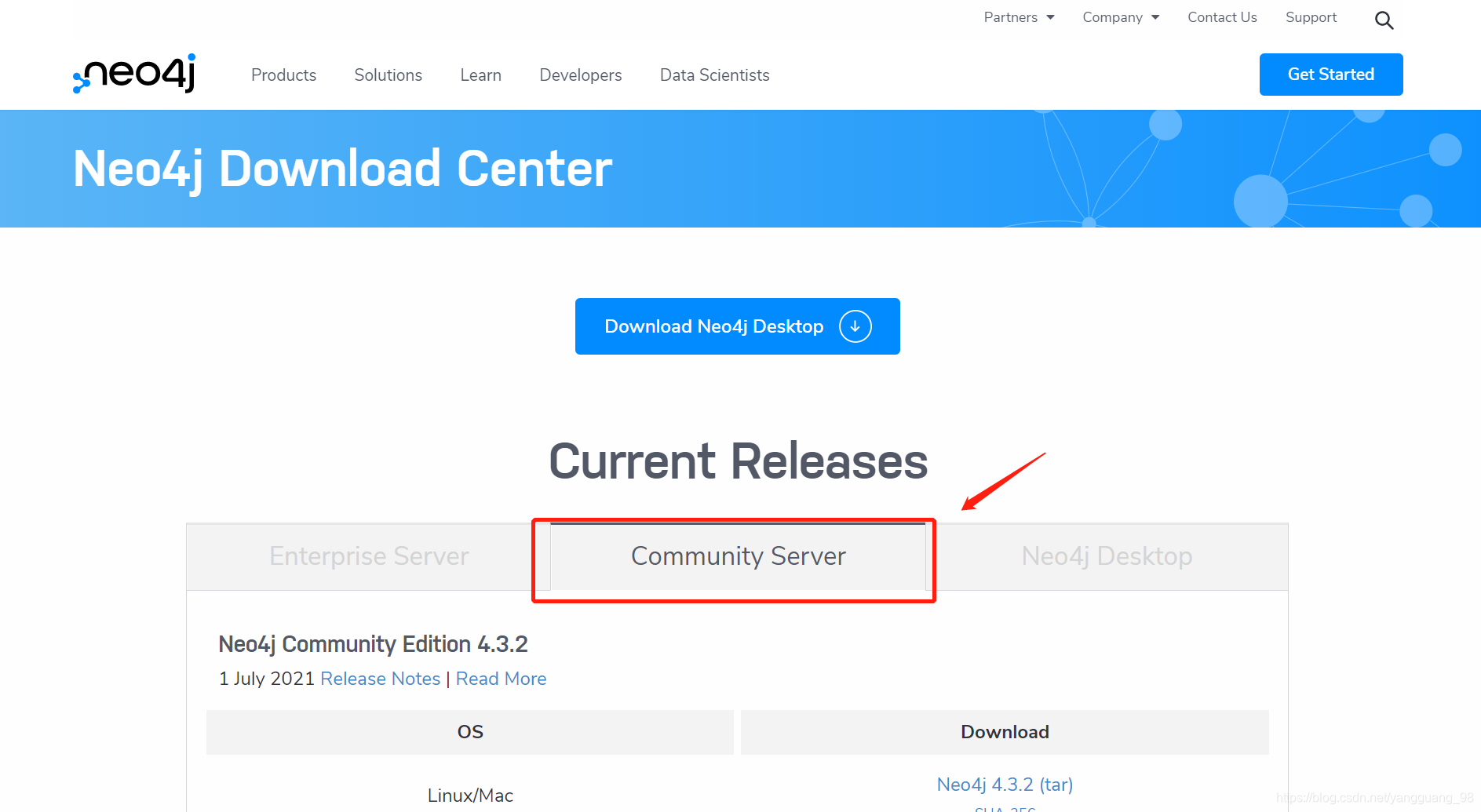Switch to the Enterprise Server tab

[x=369, y=556]
